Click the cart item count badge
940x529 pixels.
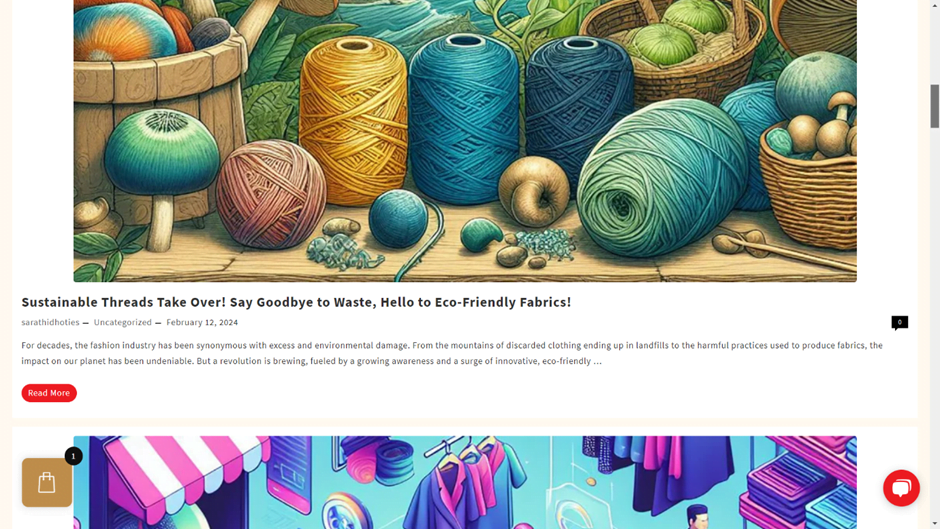tap(73, 456)
